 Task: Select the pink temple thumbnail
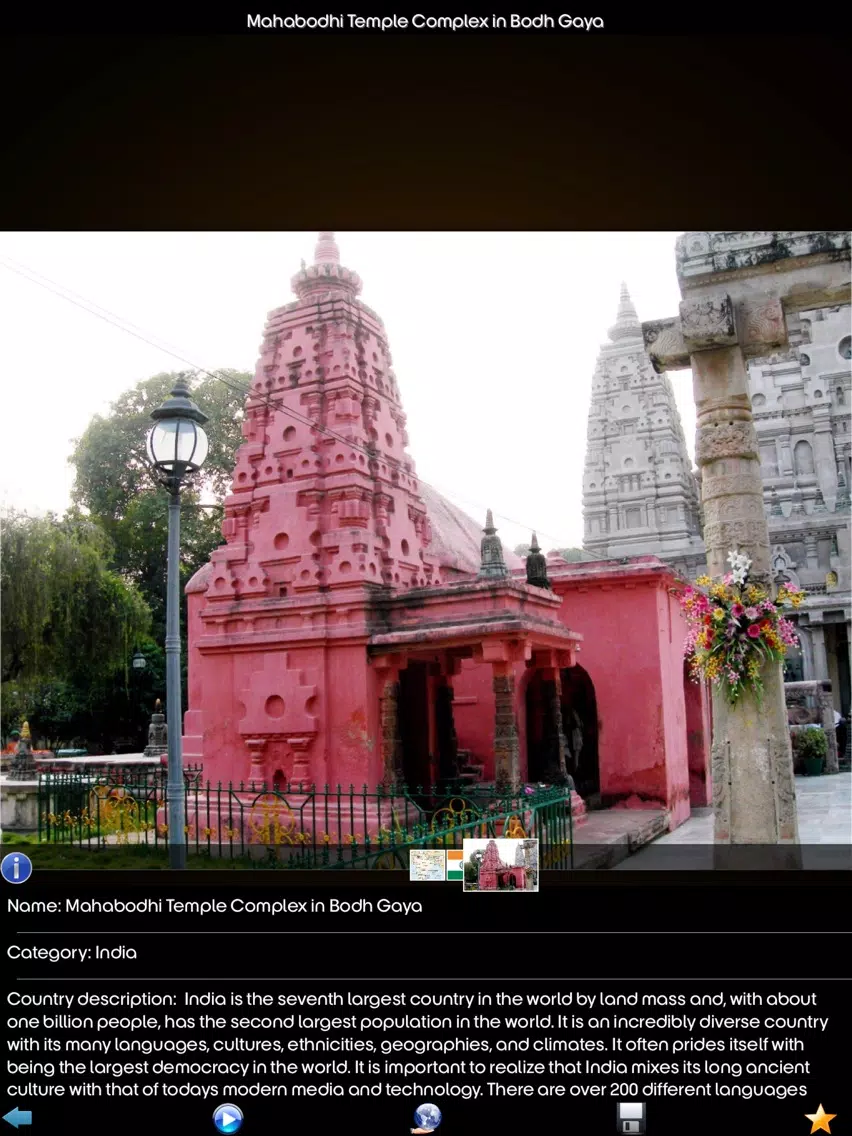pos(501,865)
